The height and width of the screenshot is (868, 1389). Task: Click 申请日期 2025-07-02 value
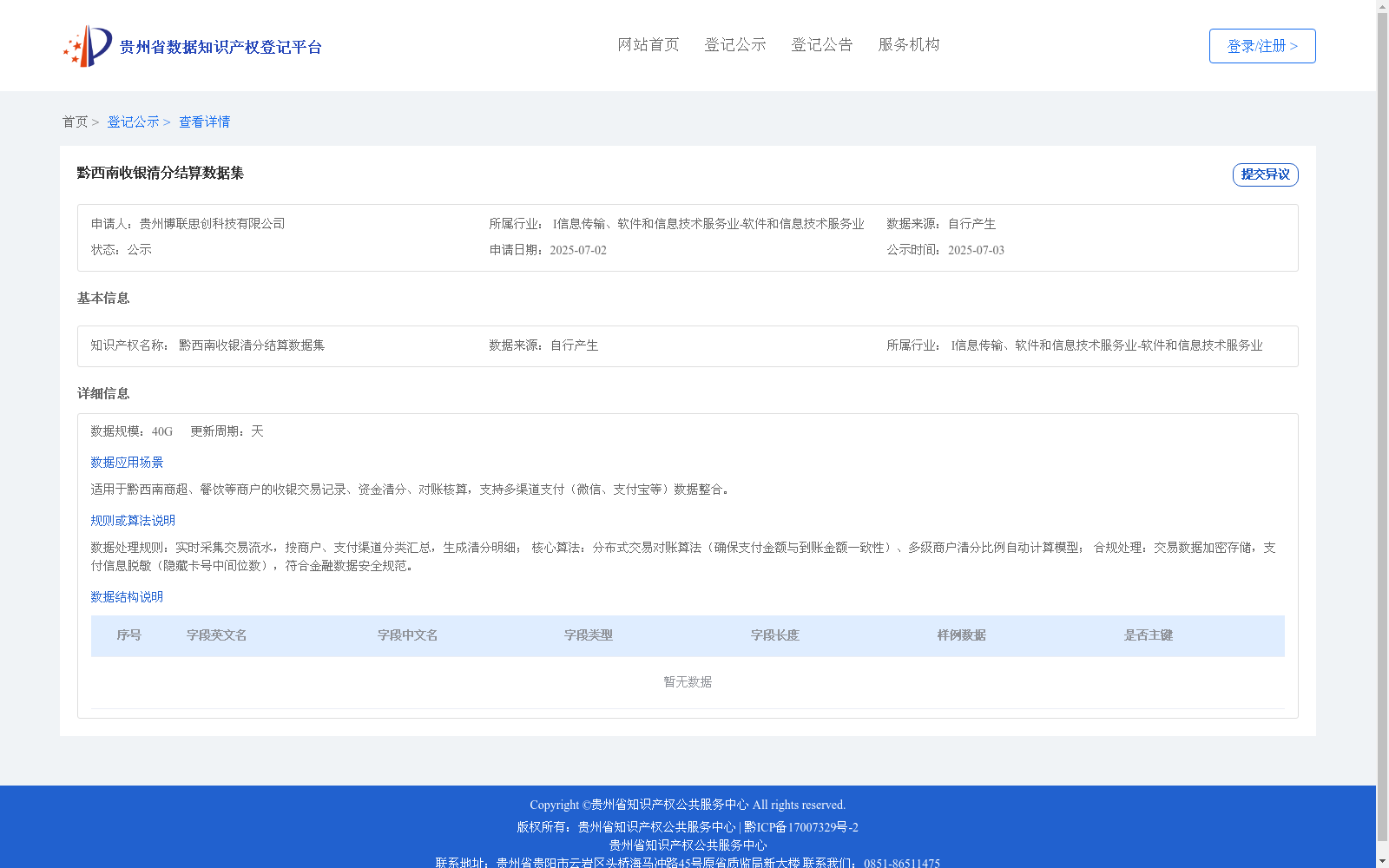578,250
